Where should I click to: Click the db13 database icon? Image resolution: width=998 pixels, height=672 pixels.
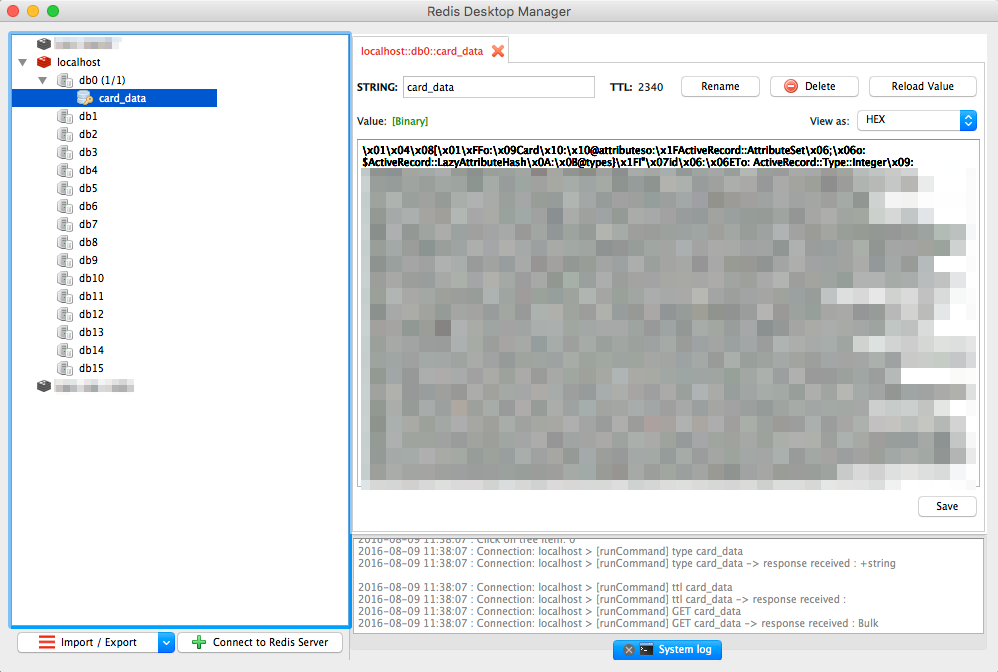click(x=65, y=332)
